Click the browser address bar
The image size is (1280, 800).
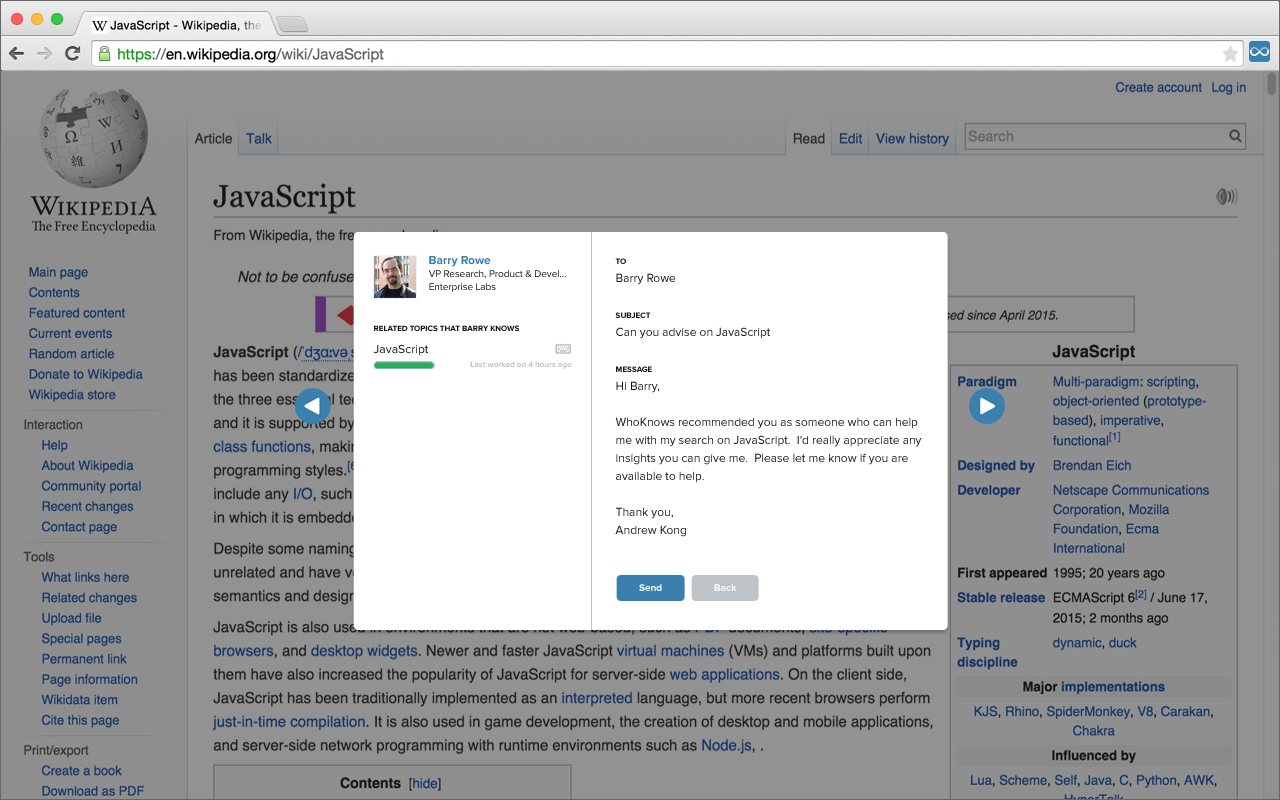point(660,54)
